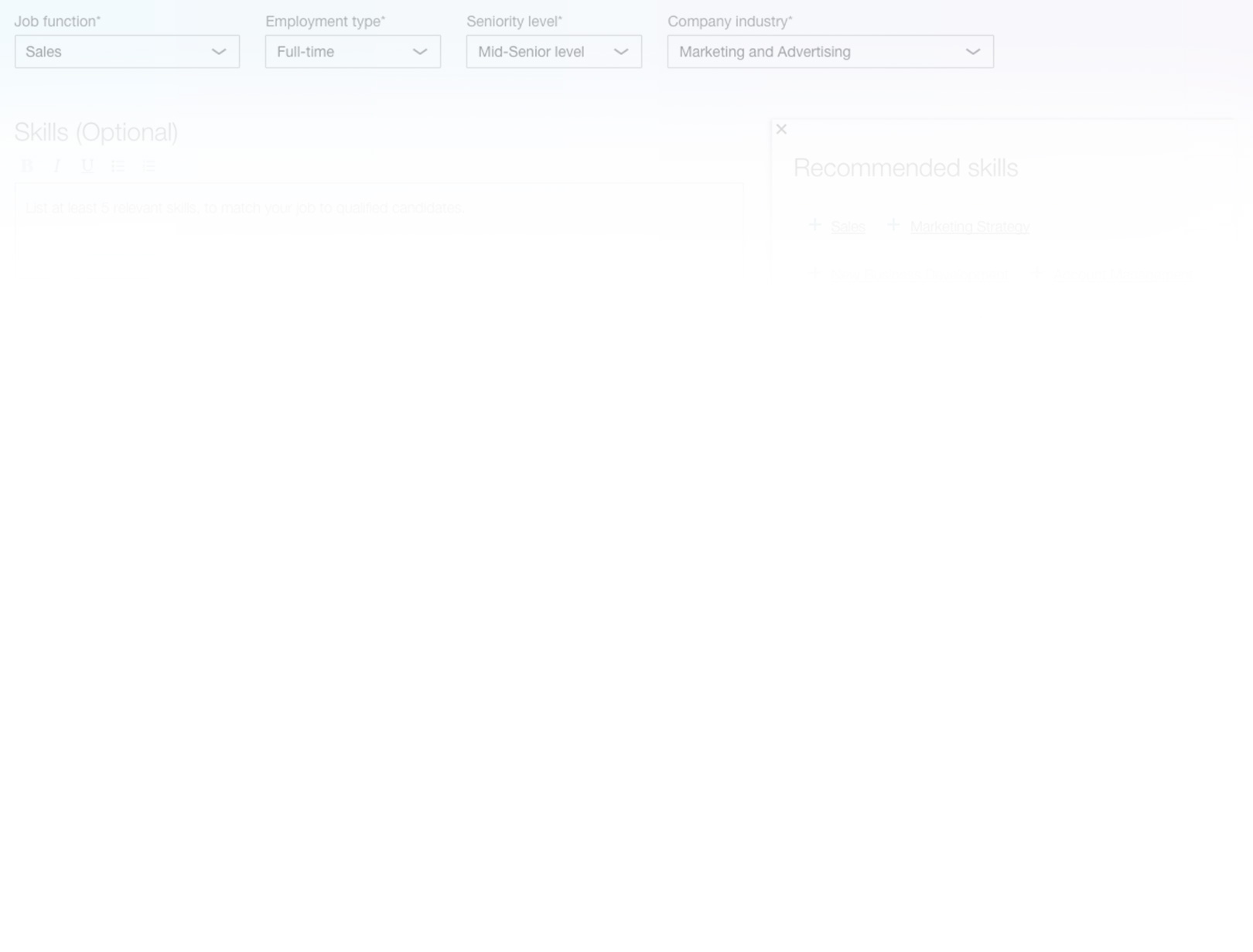The width and height of the screenshot is (1253, 952).
Task: Add the Sales recommended skill link
Action: 848,227
